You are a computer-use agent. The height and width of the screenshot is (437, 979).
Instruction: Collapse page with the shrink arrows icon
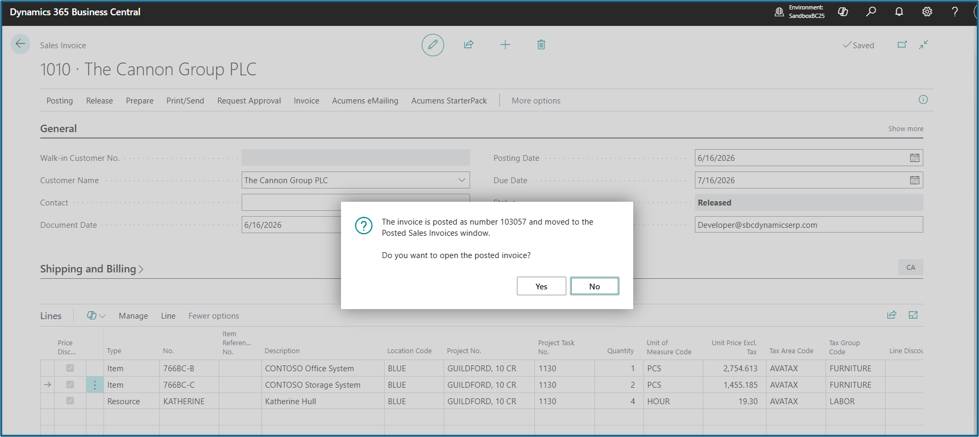pos(923,45)
